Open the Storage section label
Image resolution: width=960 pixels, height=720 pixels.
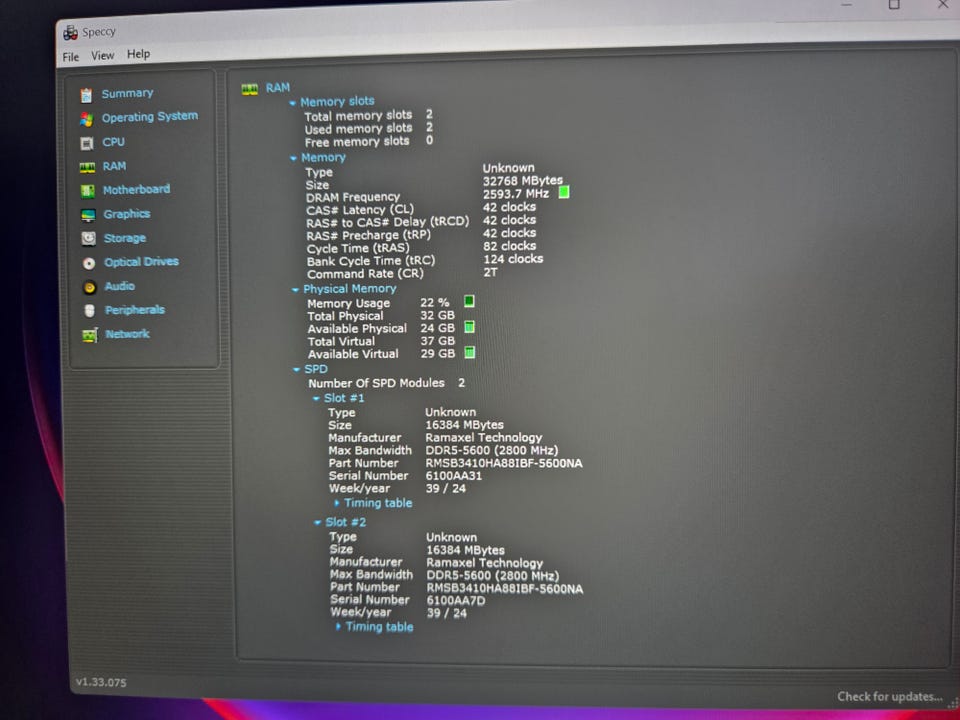click(x=125, y=238)
